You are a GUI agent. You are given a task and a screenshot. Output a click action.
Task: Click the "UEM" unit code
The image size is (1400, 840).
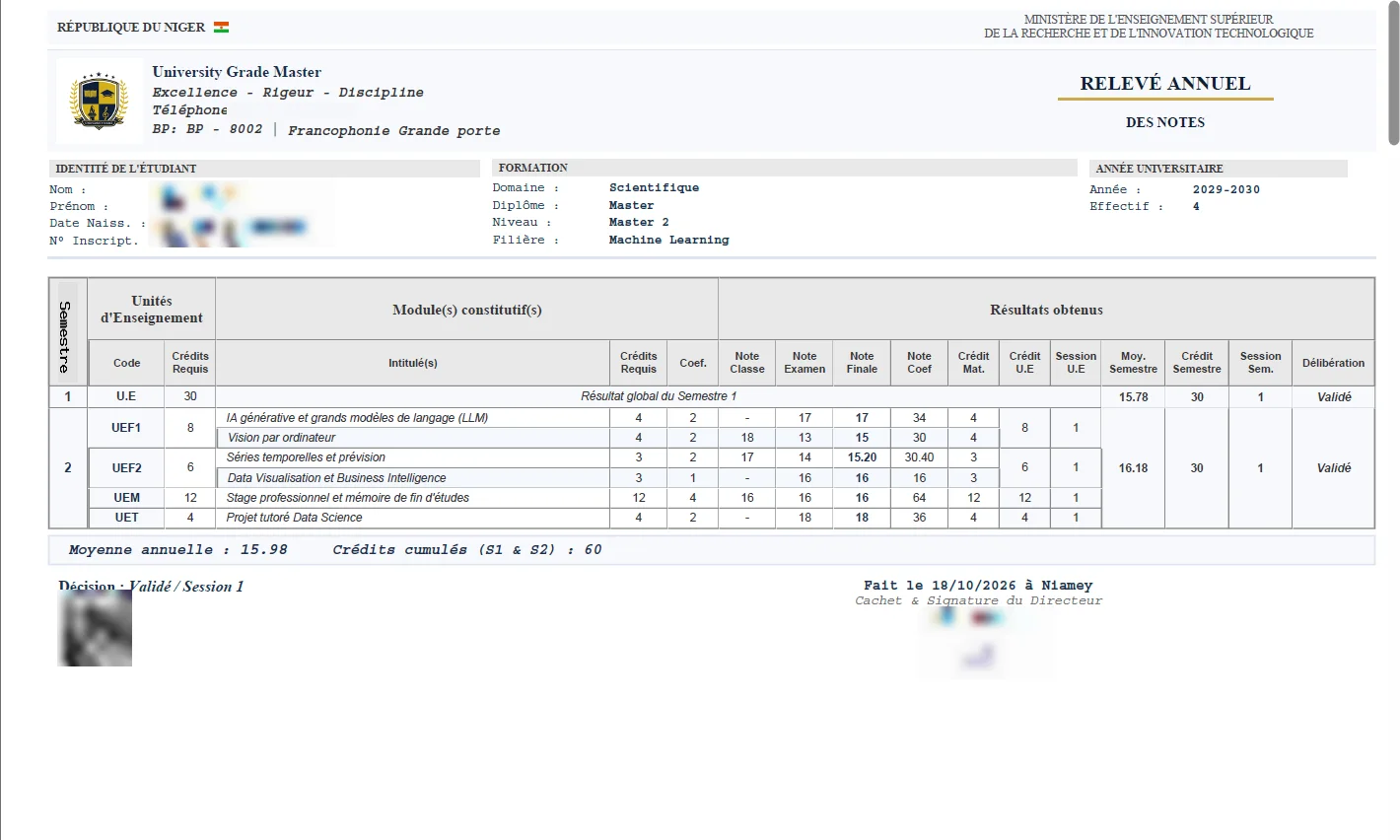(x=126, y=498)
